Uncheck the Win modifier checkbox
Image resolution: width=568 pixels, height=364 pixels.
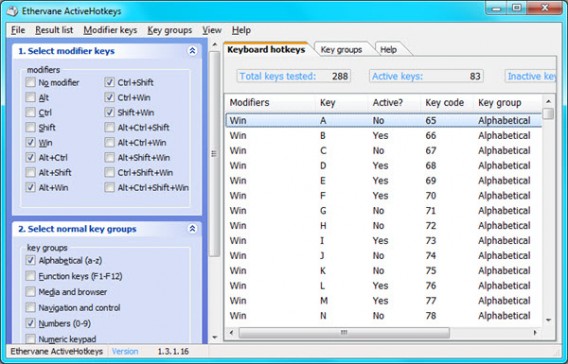pyautogui.click(x=30, y=142)
